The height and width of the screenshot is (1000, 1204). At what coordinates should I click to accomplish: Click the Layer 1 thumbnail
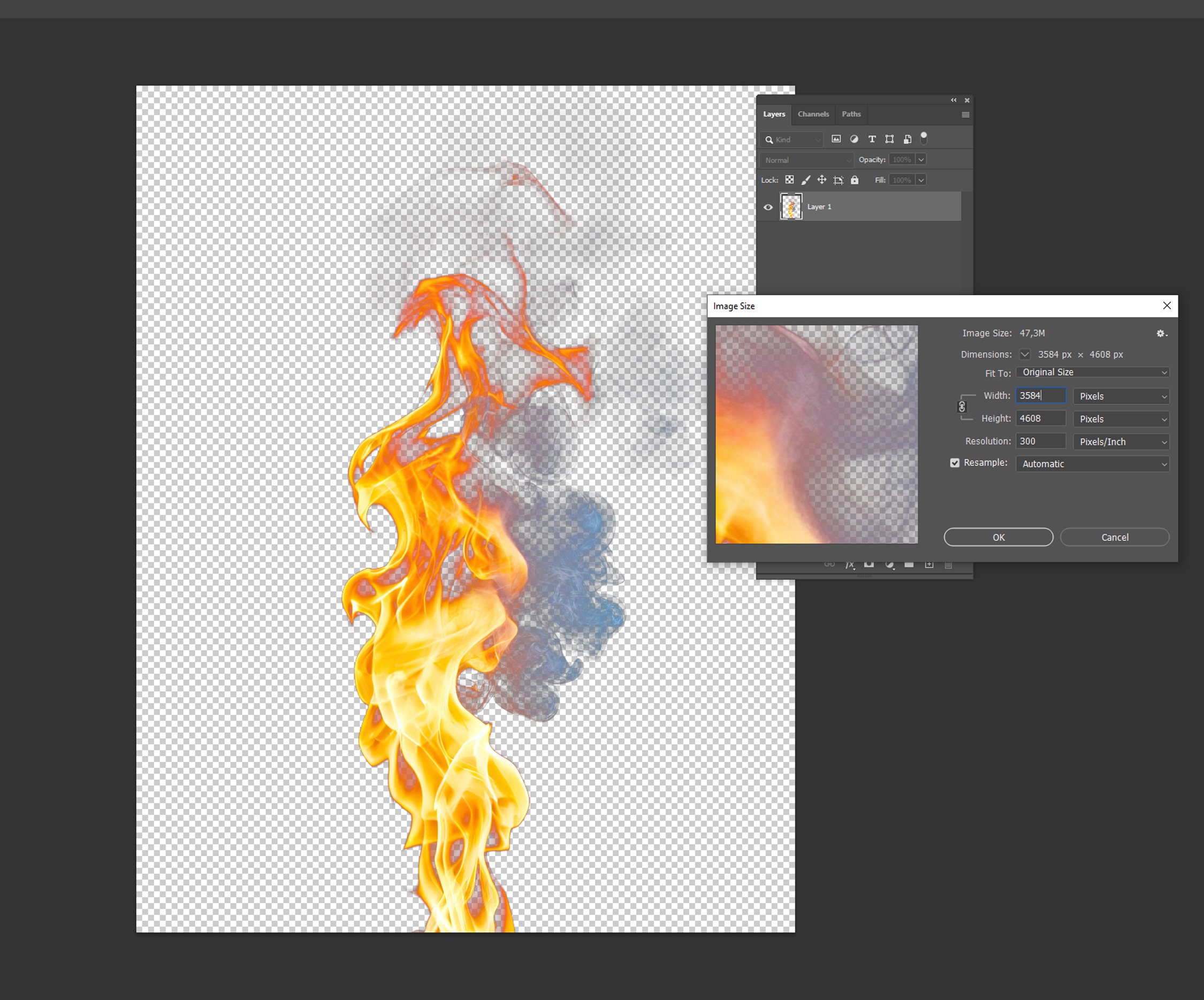[791, 207]
